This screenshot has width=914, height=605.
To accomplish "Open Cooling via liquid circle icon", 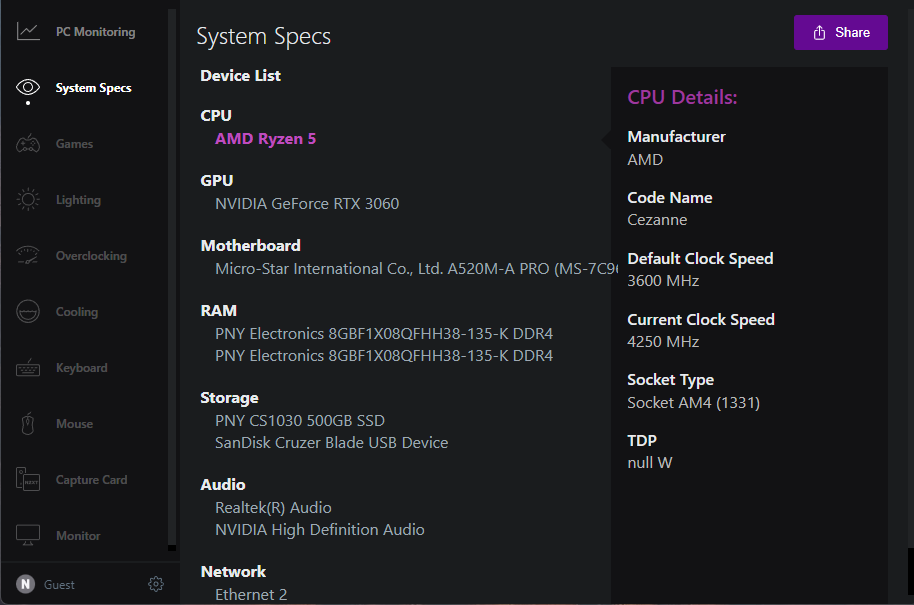I will click(x=28, y=311).
